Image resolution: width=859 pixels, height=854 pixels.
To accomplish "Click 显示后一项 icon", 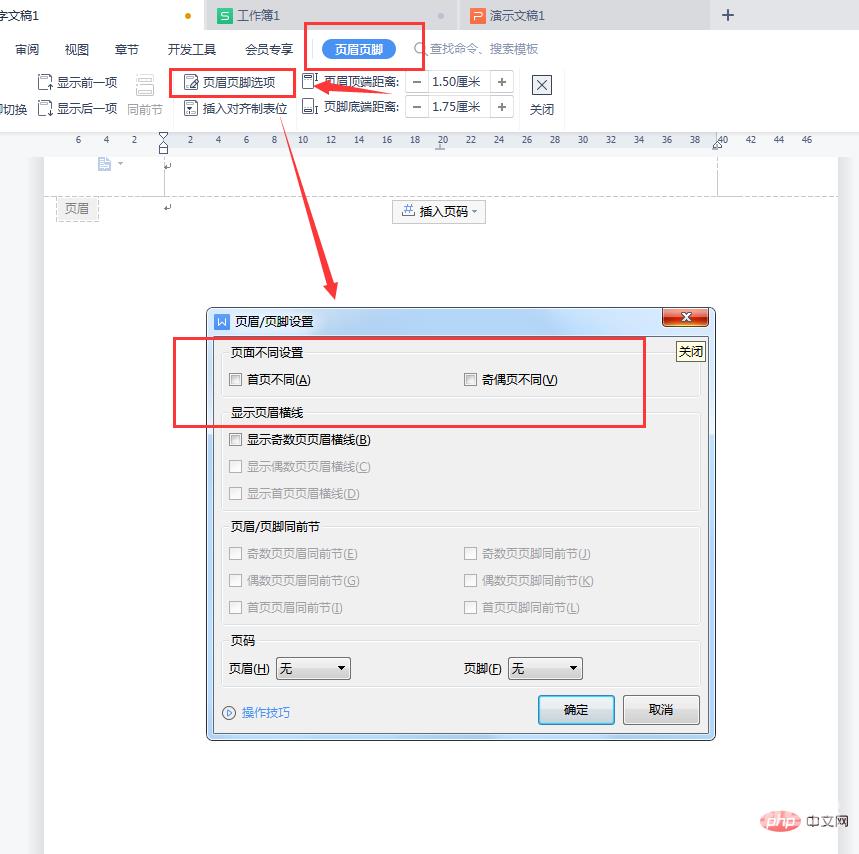I will 45,108.
